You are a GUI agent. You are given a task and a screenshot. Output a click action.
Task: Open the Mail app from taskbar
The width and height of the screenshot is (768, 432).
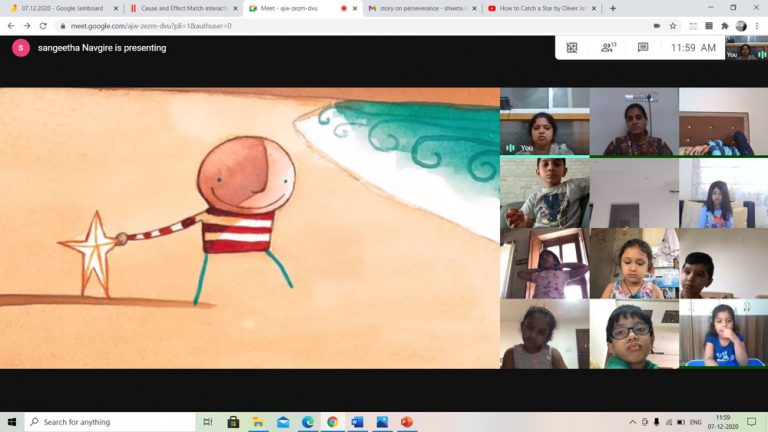283,422
